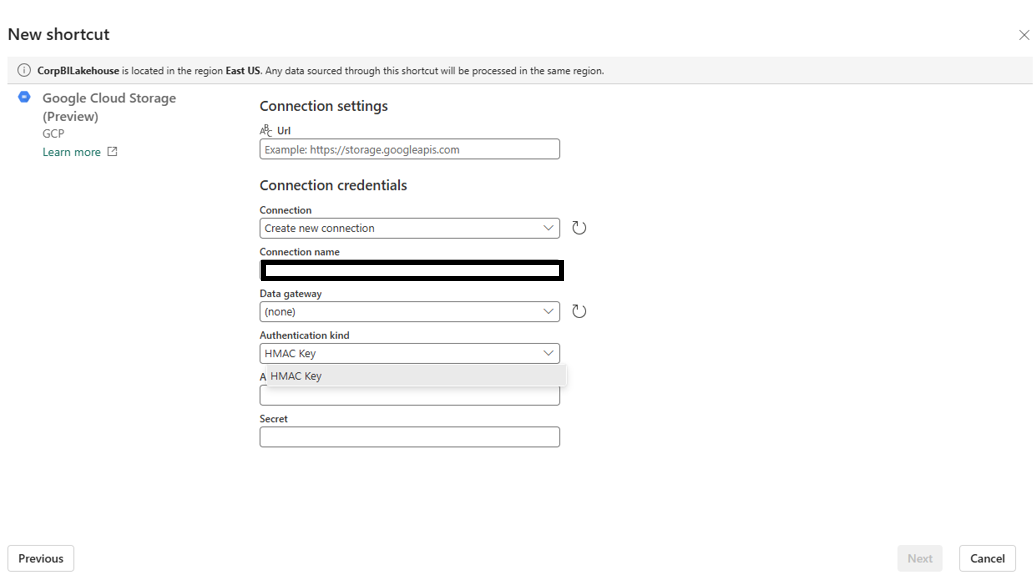
Task: Refresh the Data gateway list
Action: point(579,311)
